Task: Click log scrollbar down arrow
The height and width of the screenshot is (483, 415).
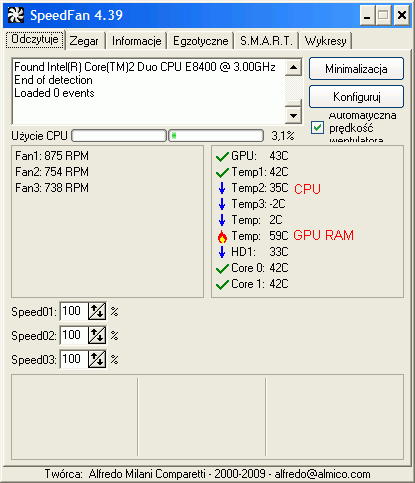Action: (293, 116)
